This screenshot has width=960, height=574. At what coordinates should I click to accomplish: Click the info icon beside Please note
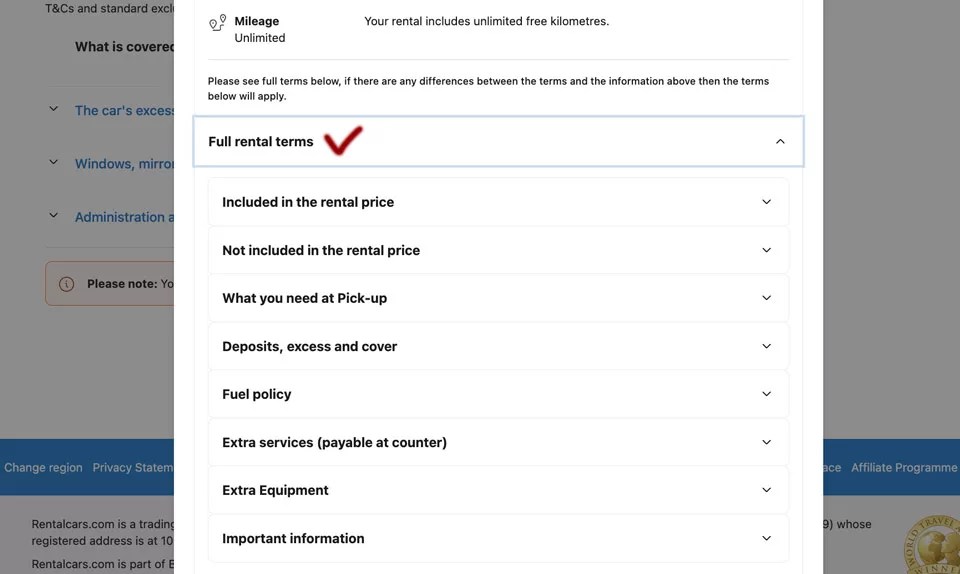[x=67, y=284]
